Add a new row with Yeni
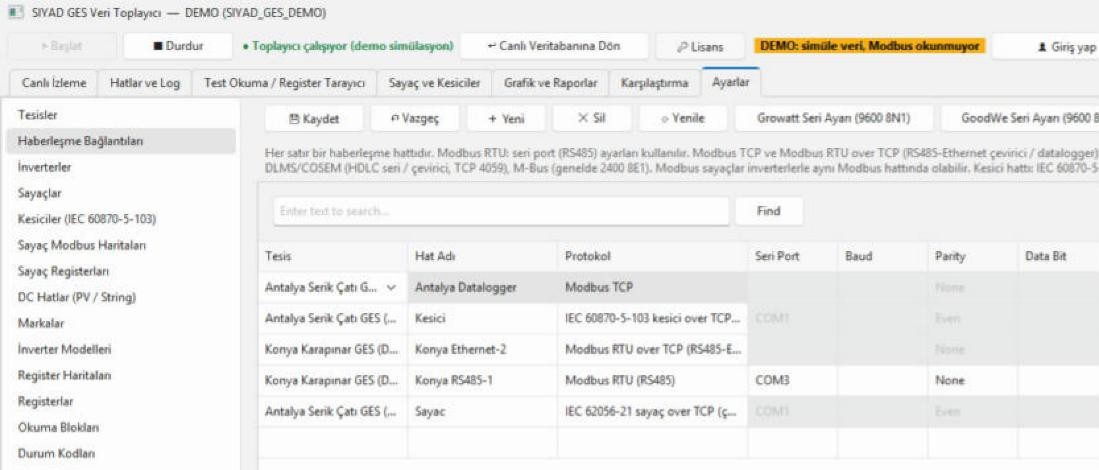The width and height of the screenshot is (1099, 470). click(x=506, y=118)
